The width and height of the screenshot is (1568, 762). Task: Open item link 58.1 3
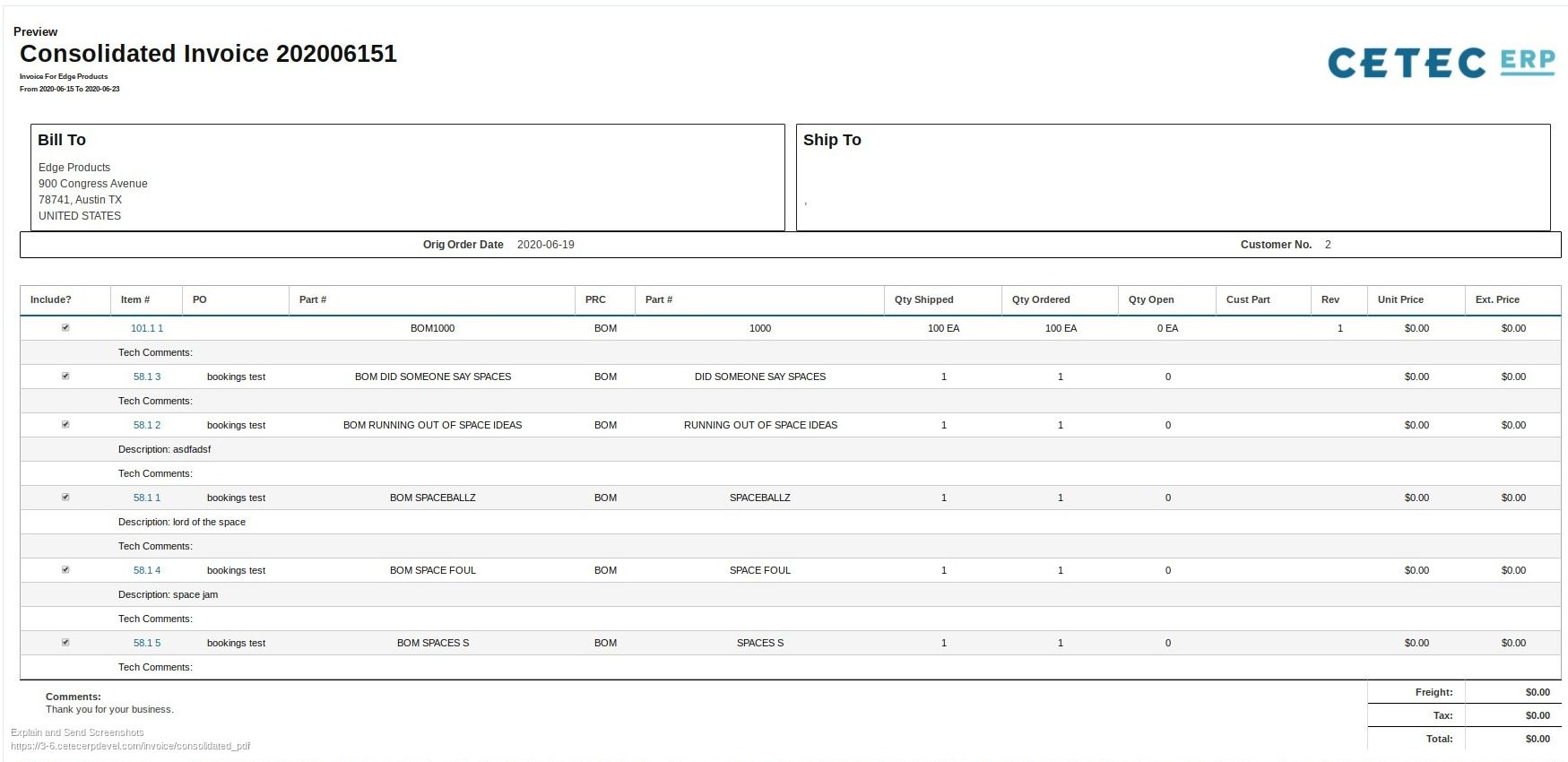pyautogui.click(x=147, y=377)
